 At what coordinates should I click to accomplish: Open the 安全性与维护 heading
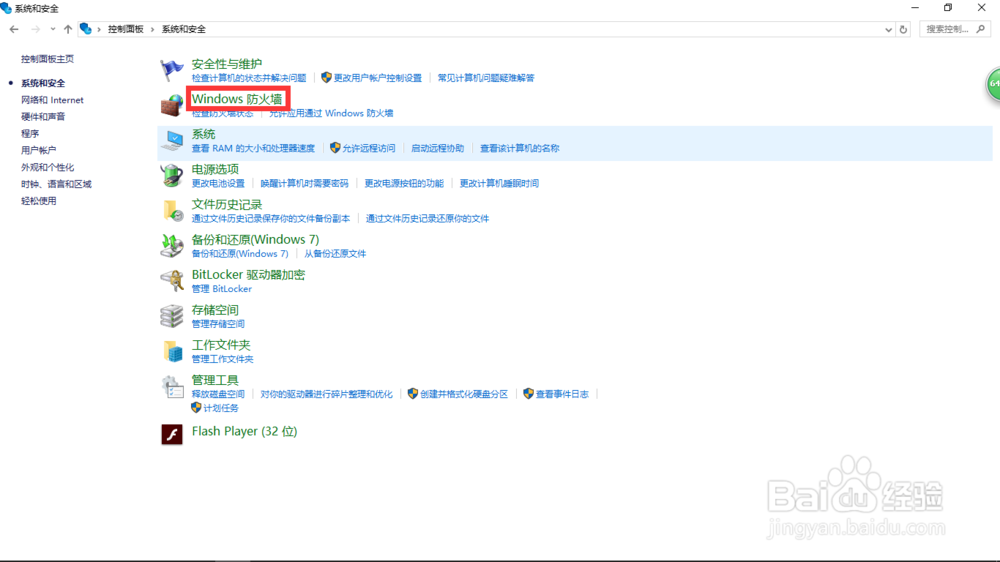click(226, 64)
